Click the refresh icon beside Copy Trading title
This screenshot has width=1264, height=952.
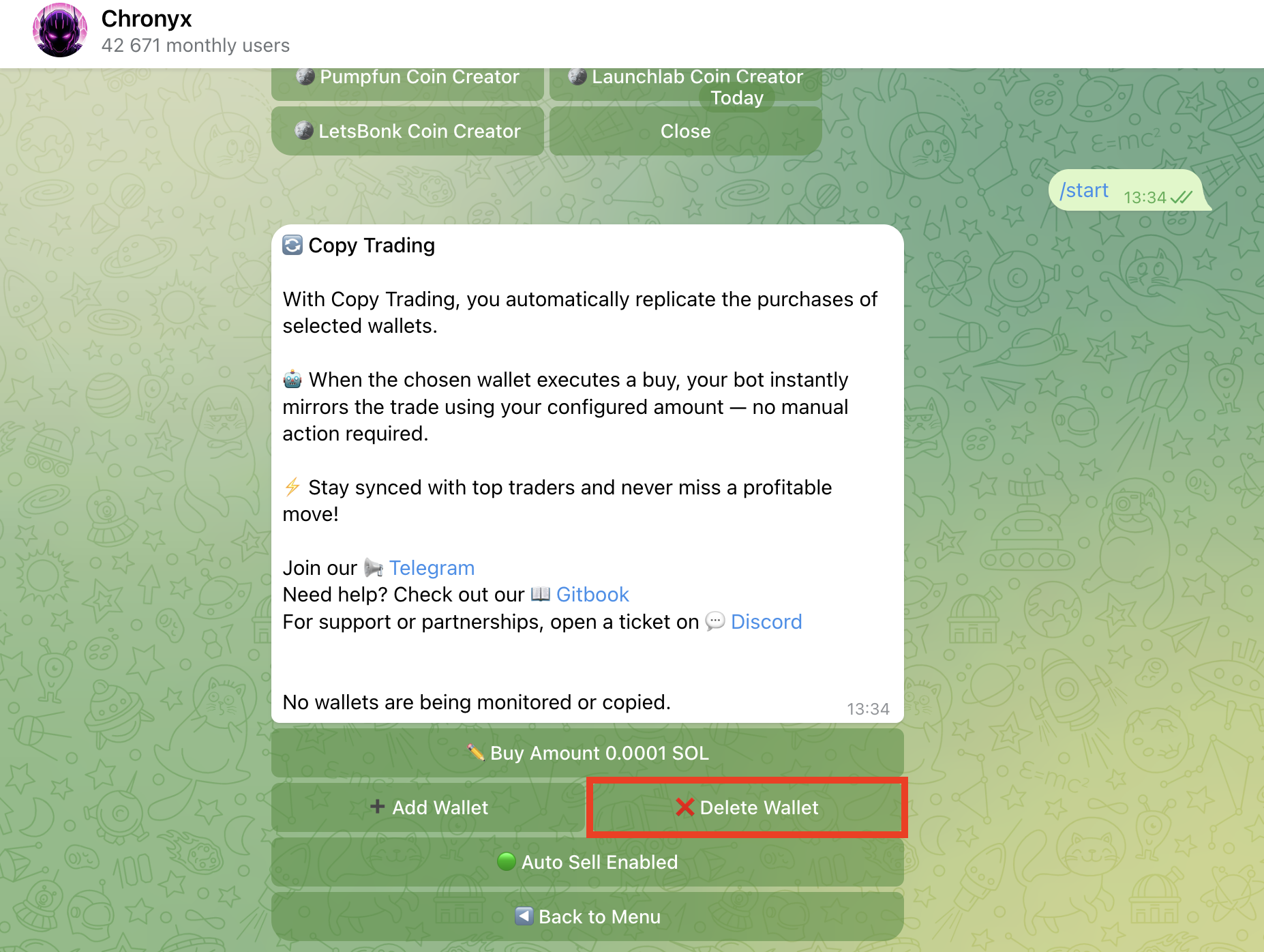coord(292,246)
